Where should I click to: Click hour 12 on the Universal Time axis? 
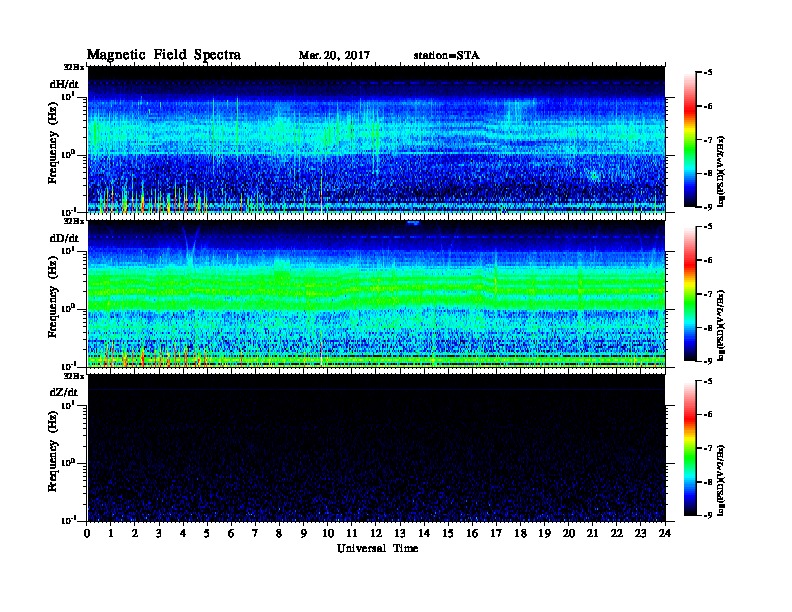(376, 533)
